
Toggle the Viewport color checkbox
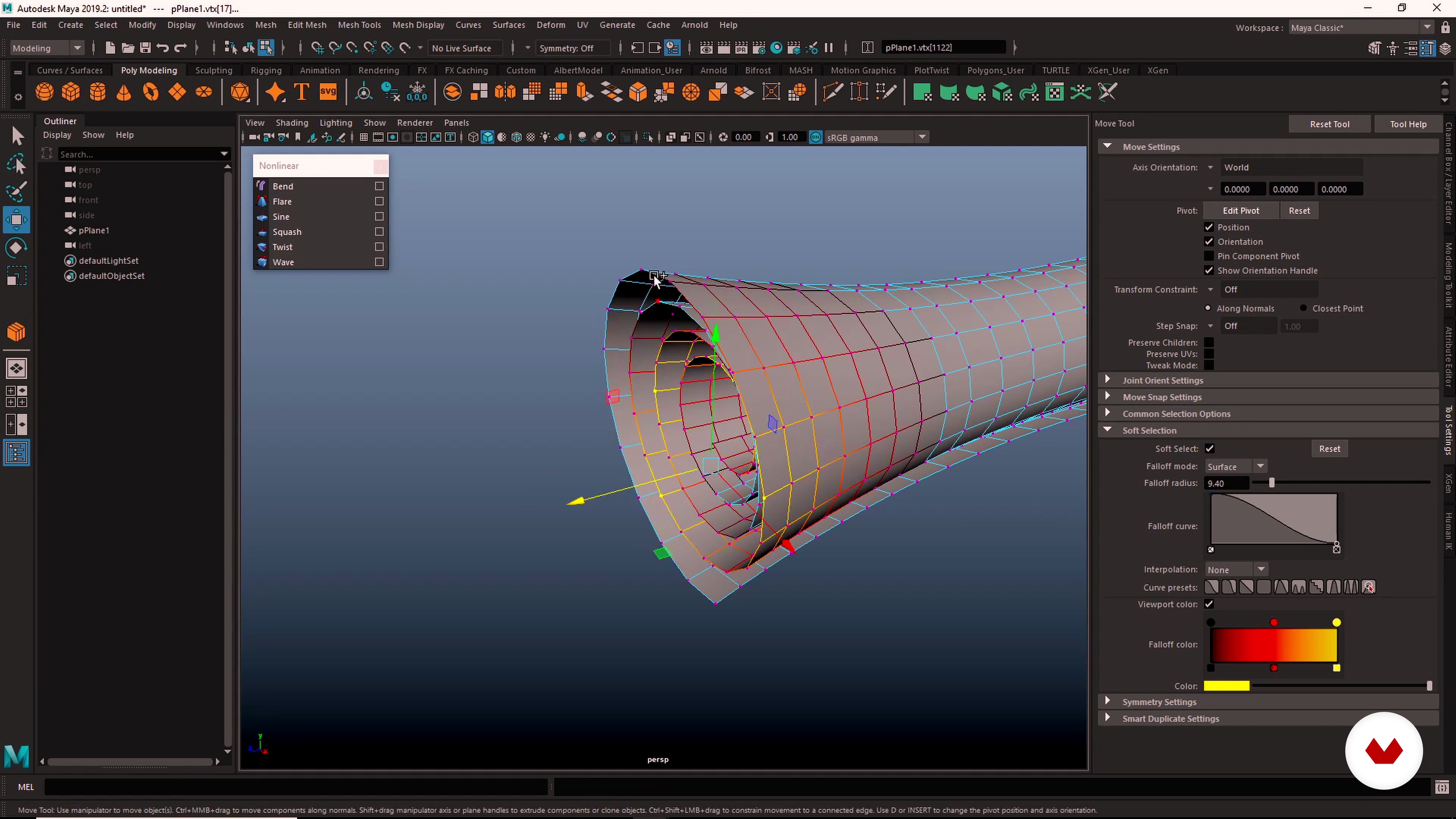coord(1209,604)
